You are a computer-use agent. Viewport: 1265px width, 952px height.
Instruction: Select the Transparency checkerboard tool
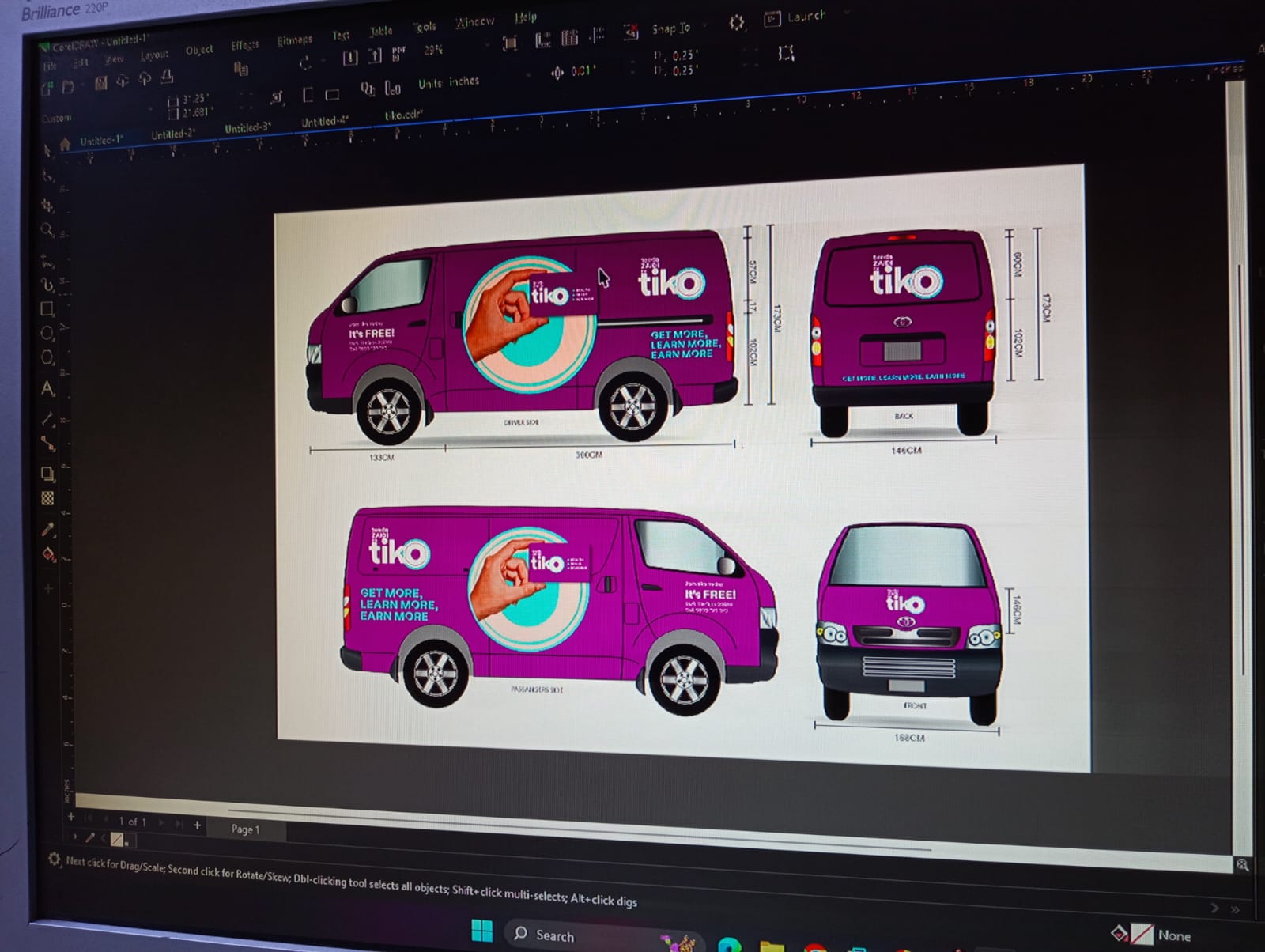pyautogui.click(x=47, y=498)
